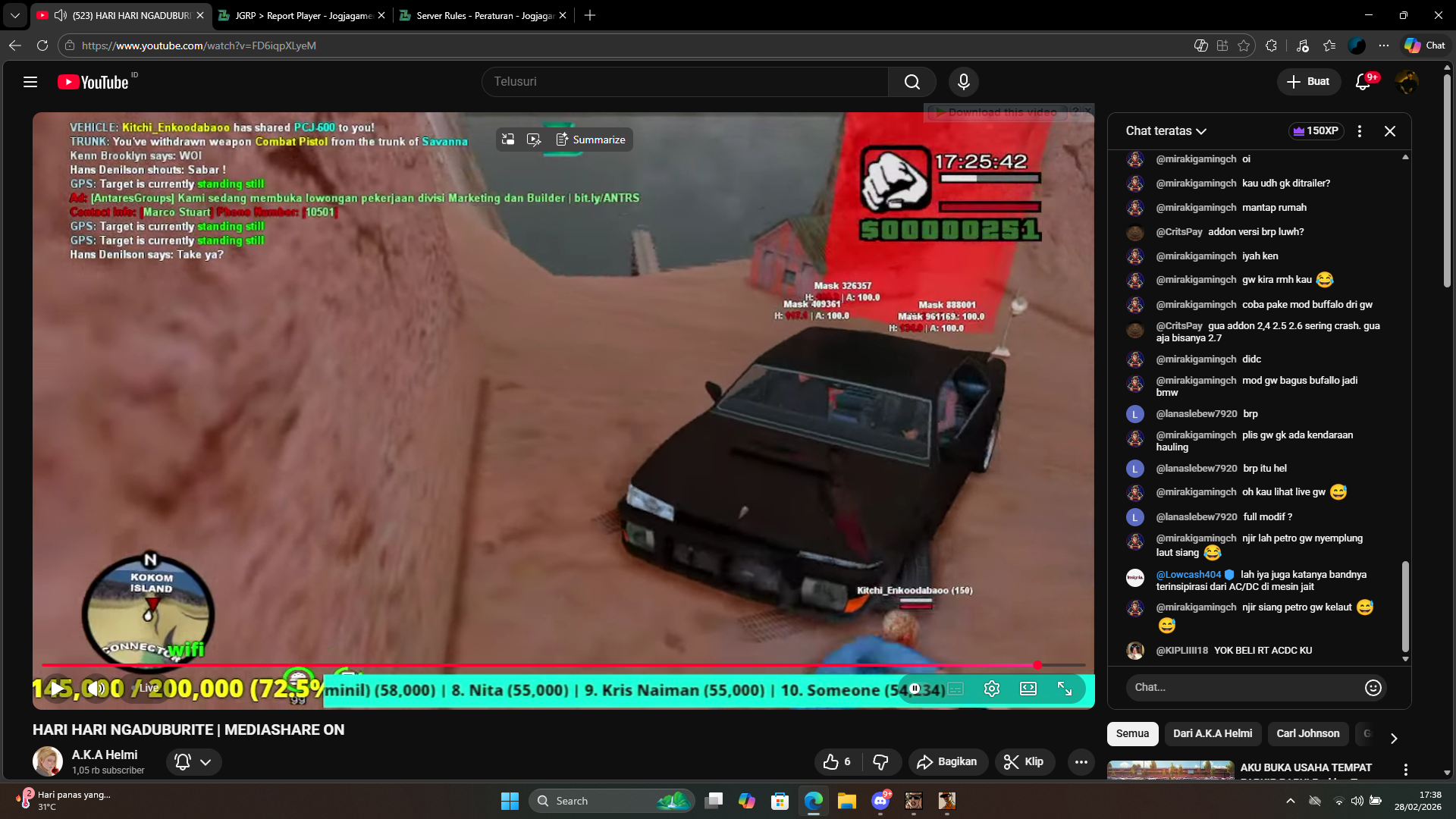Open File Explorer from taskbar

(x=846, y=801)
